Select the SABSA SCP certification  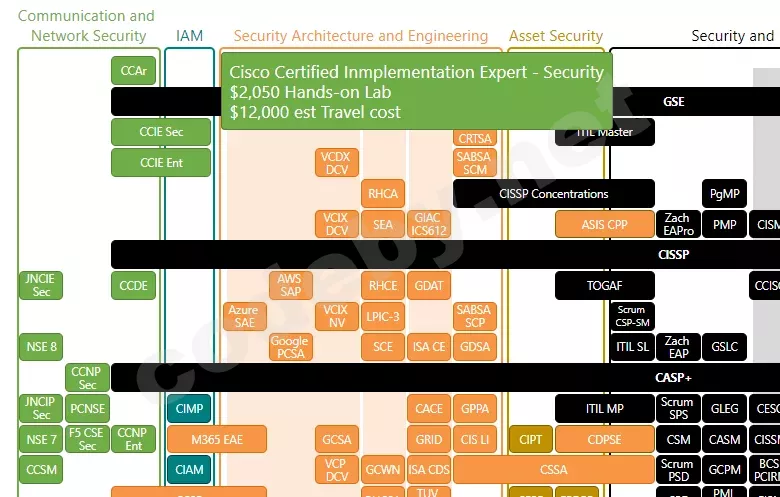[x=475, y=316]
